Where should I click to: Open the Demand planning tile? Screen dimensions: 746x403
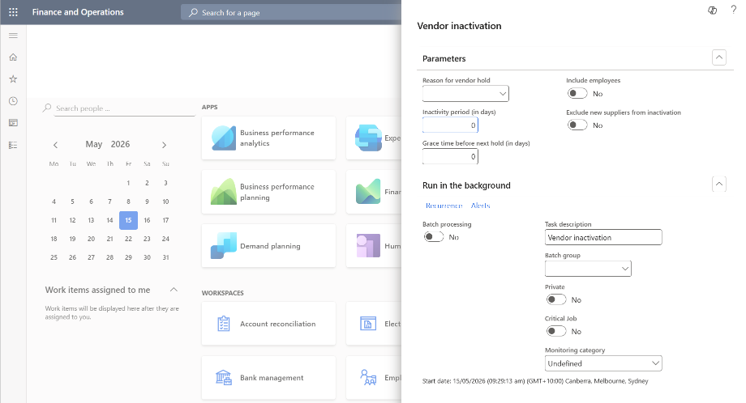click(x=269, y=246)
